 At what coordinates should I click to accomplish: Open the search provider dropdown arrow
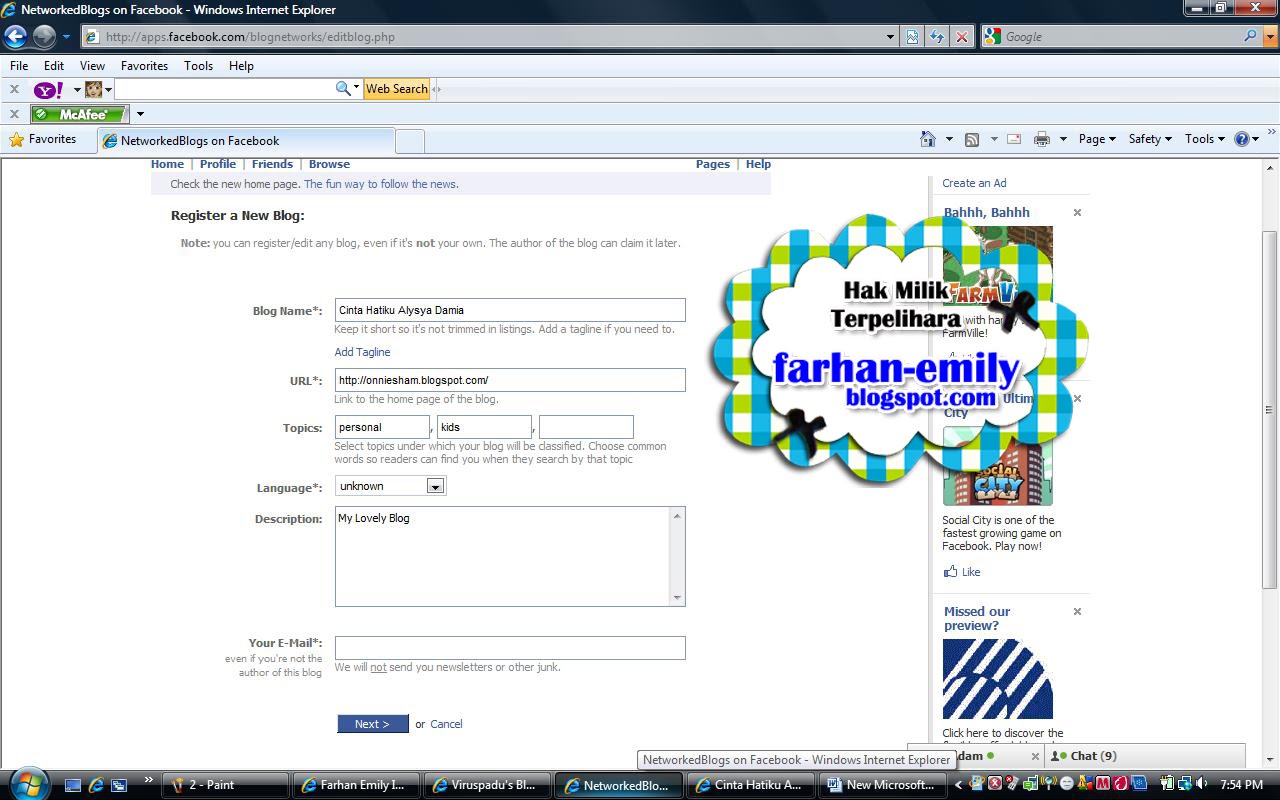(x=1268, y=36)
